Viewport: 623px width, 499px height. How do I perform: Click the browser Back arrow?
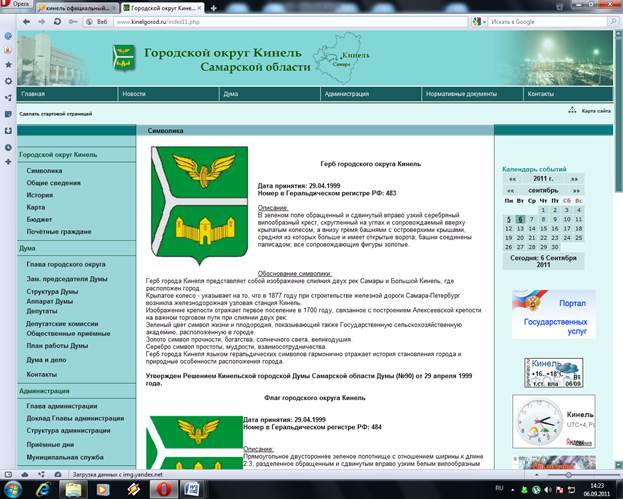[x=28, y=21]
